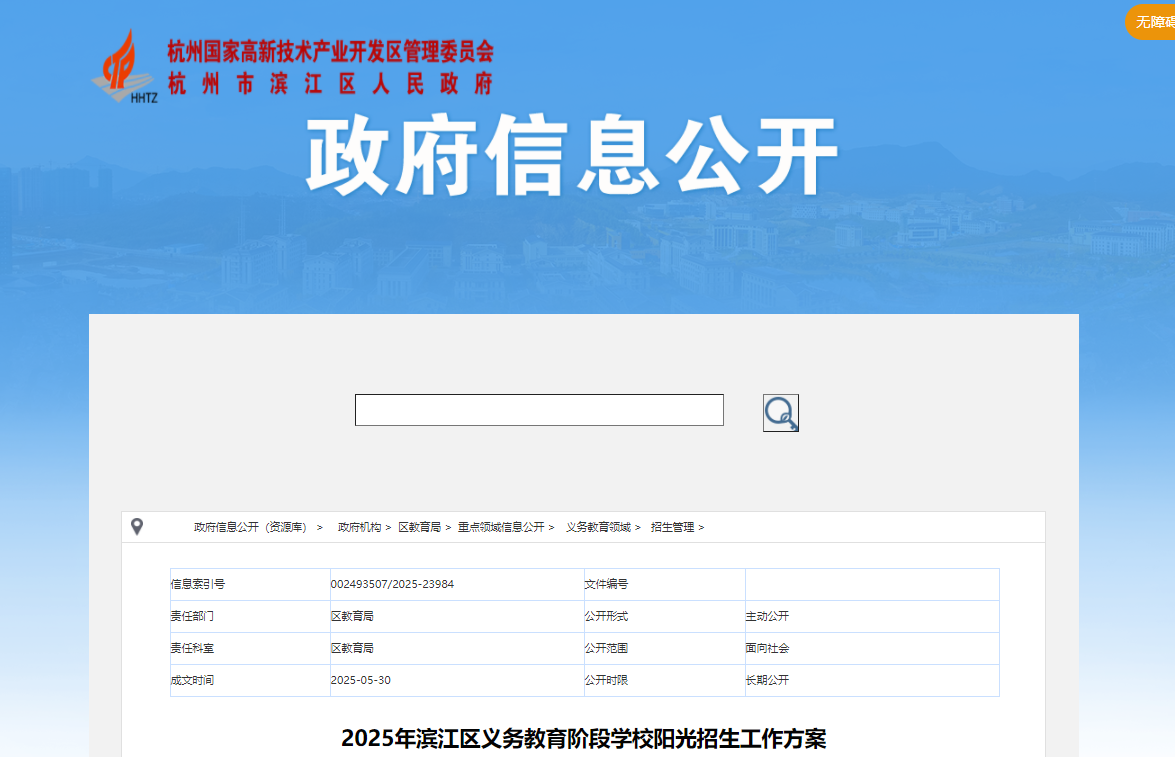Click the 长期公开 table value
Viewport: 1175px width, 757px height.
click(x=767, y=680)
